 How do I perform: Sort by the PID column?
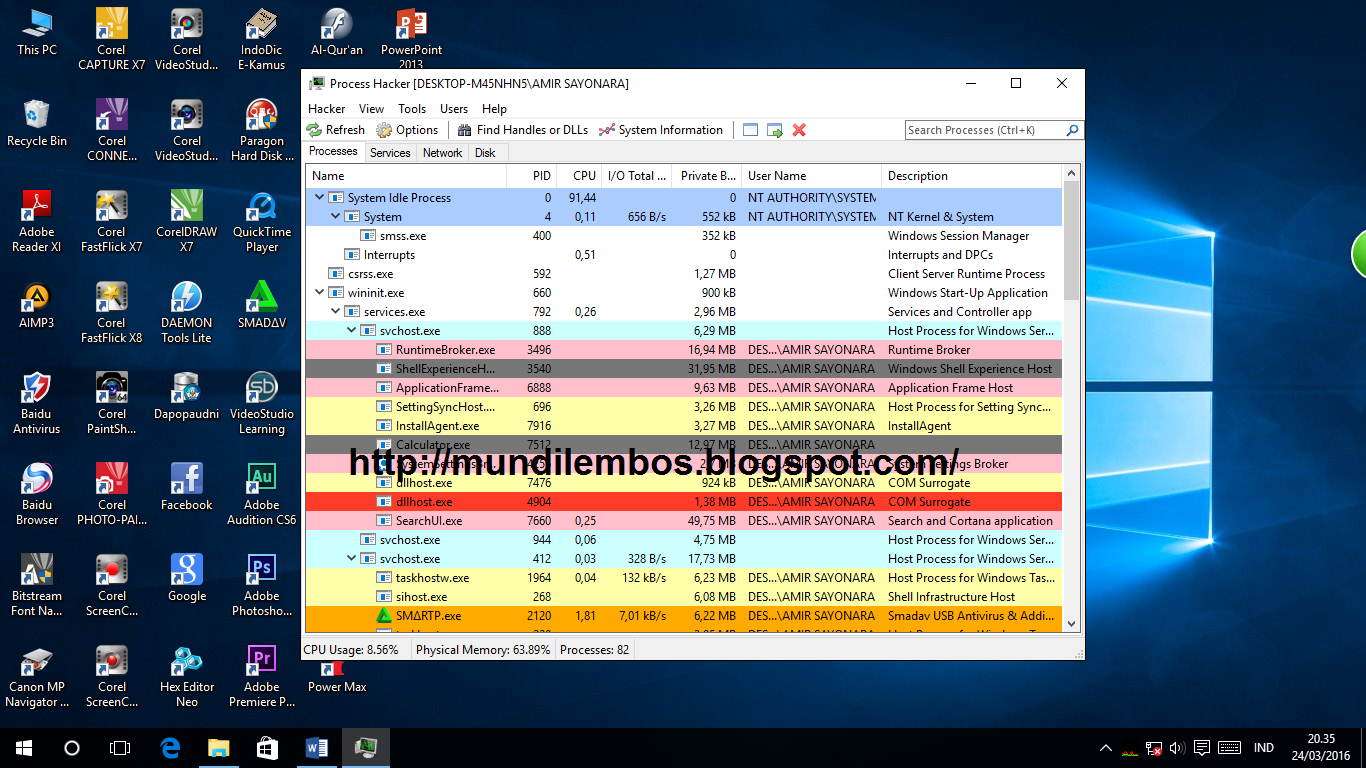coord(531,176)
